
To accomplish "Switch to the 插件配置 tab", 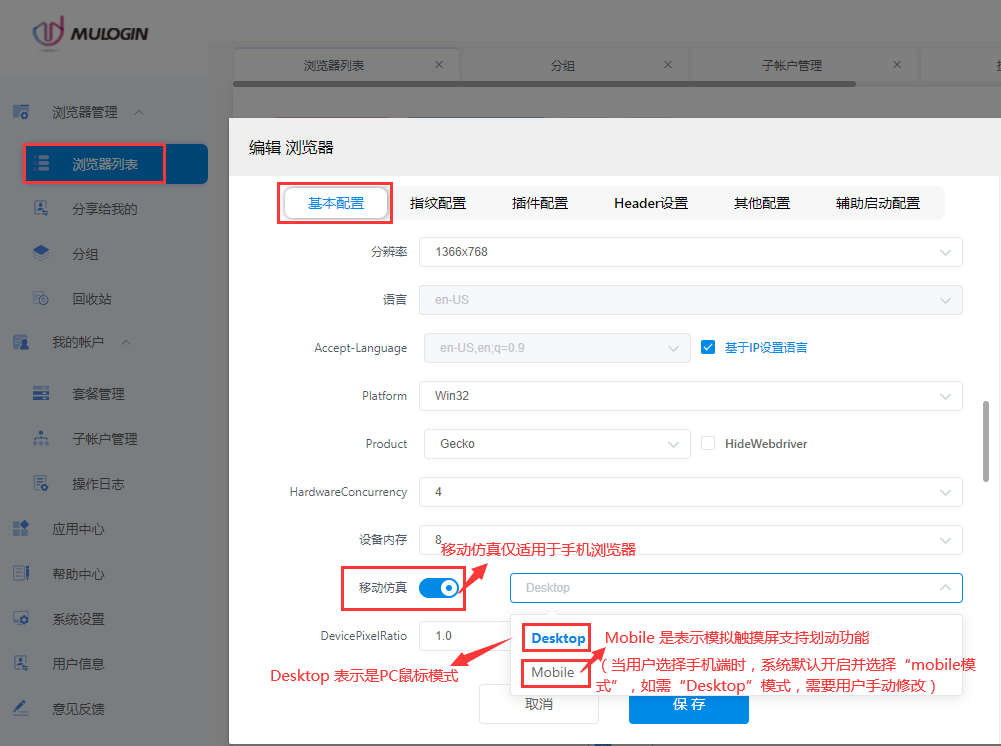I will pos(540,203).
